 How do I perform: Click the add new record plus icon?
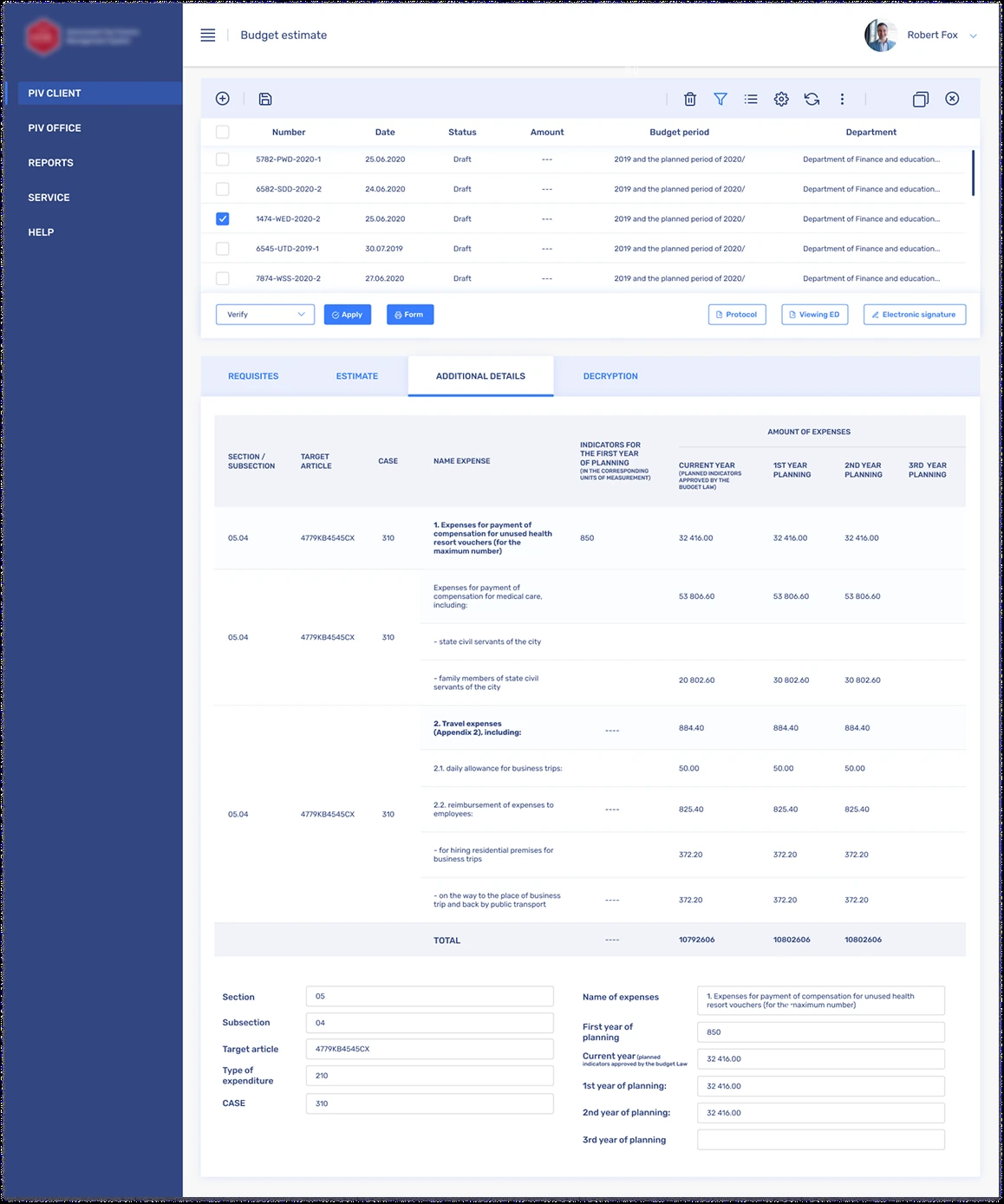click(223, 99)
